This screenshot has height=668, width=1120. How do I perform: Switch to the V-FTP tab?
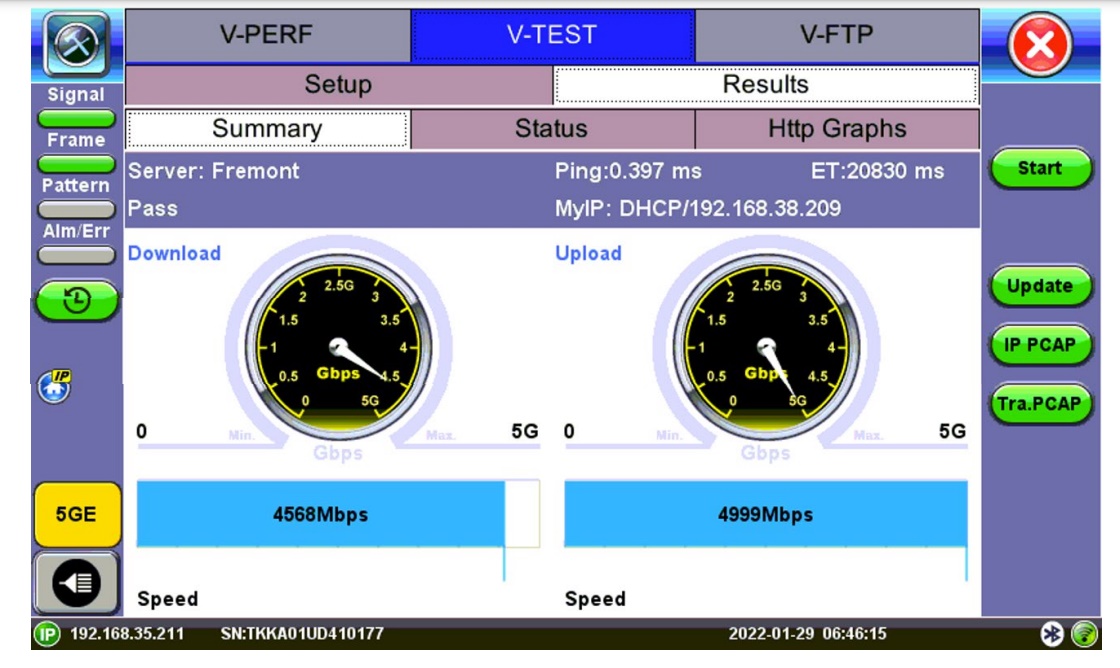click(836, 35)
